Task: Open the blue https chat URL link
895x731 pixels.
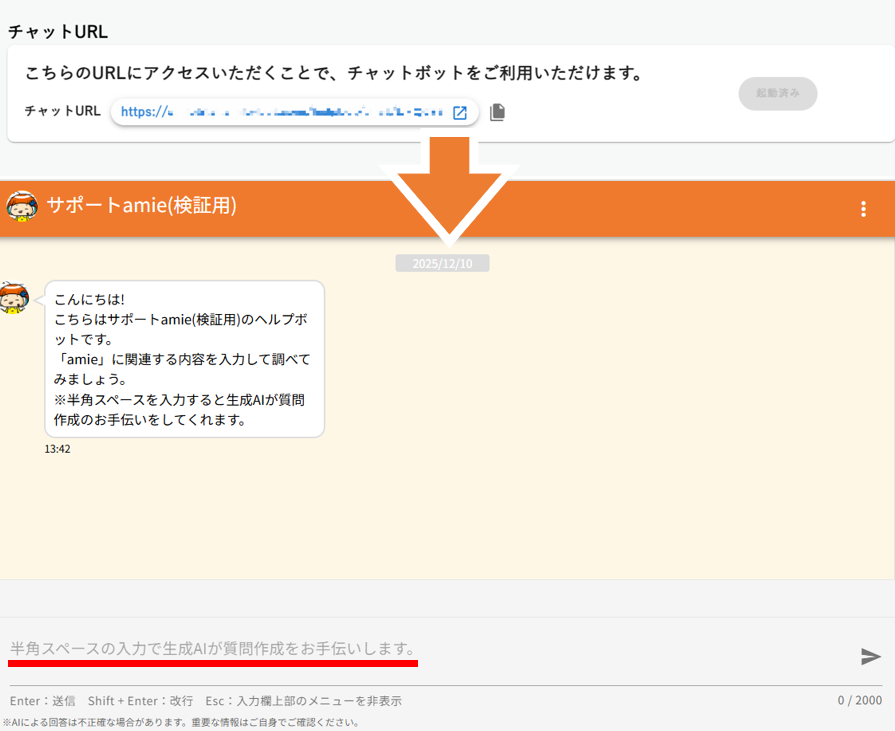Action: click(282, 112)
